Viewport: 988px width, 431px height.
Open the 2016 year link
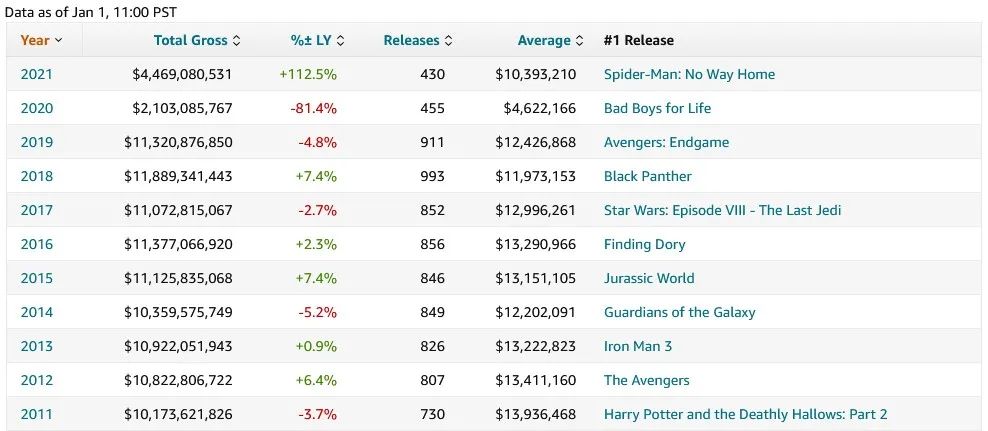tap(36, 244)
